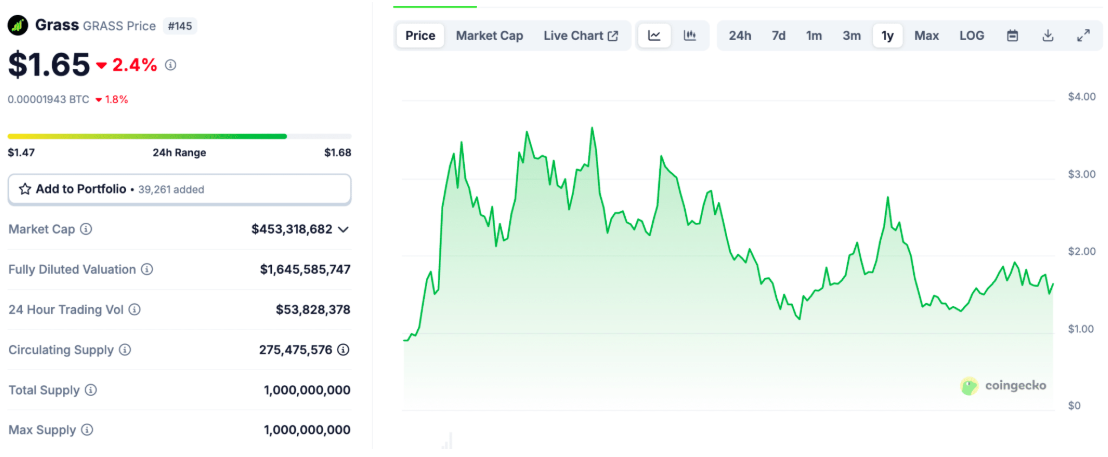Click info icon beside 24 Hour Trading Vol
This screenshot has height=457, width=1108.
[x=134, y=310]
